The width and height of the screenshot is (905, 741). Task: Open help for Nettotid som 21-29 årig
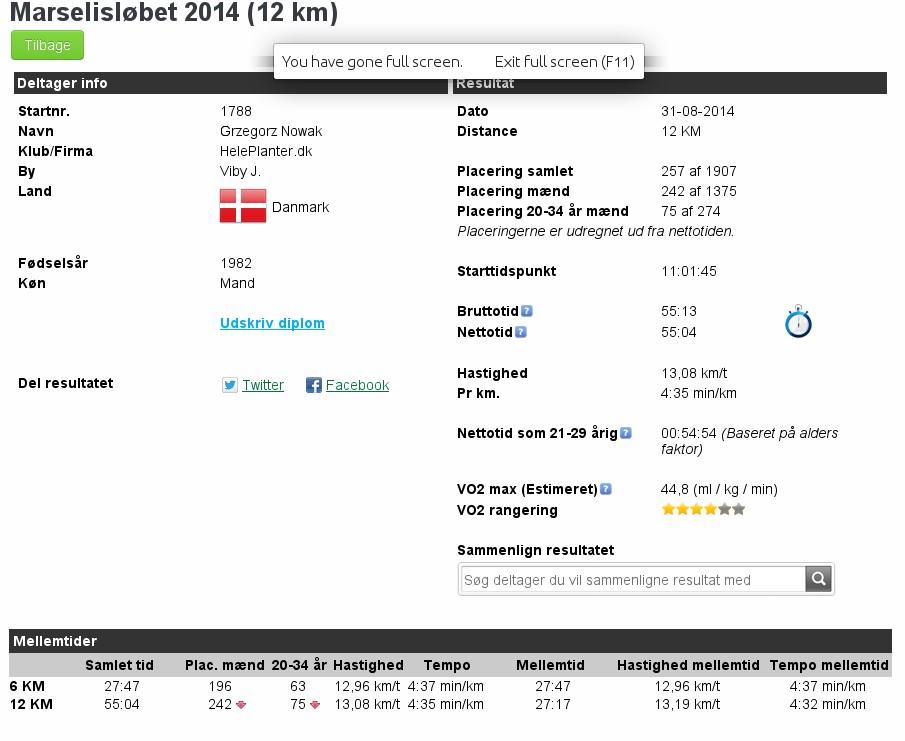coord(626,433)
